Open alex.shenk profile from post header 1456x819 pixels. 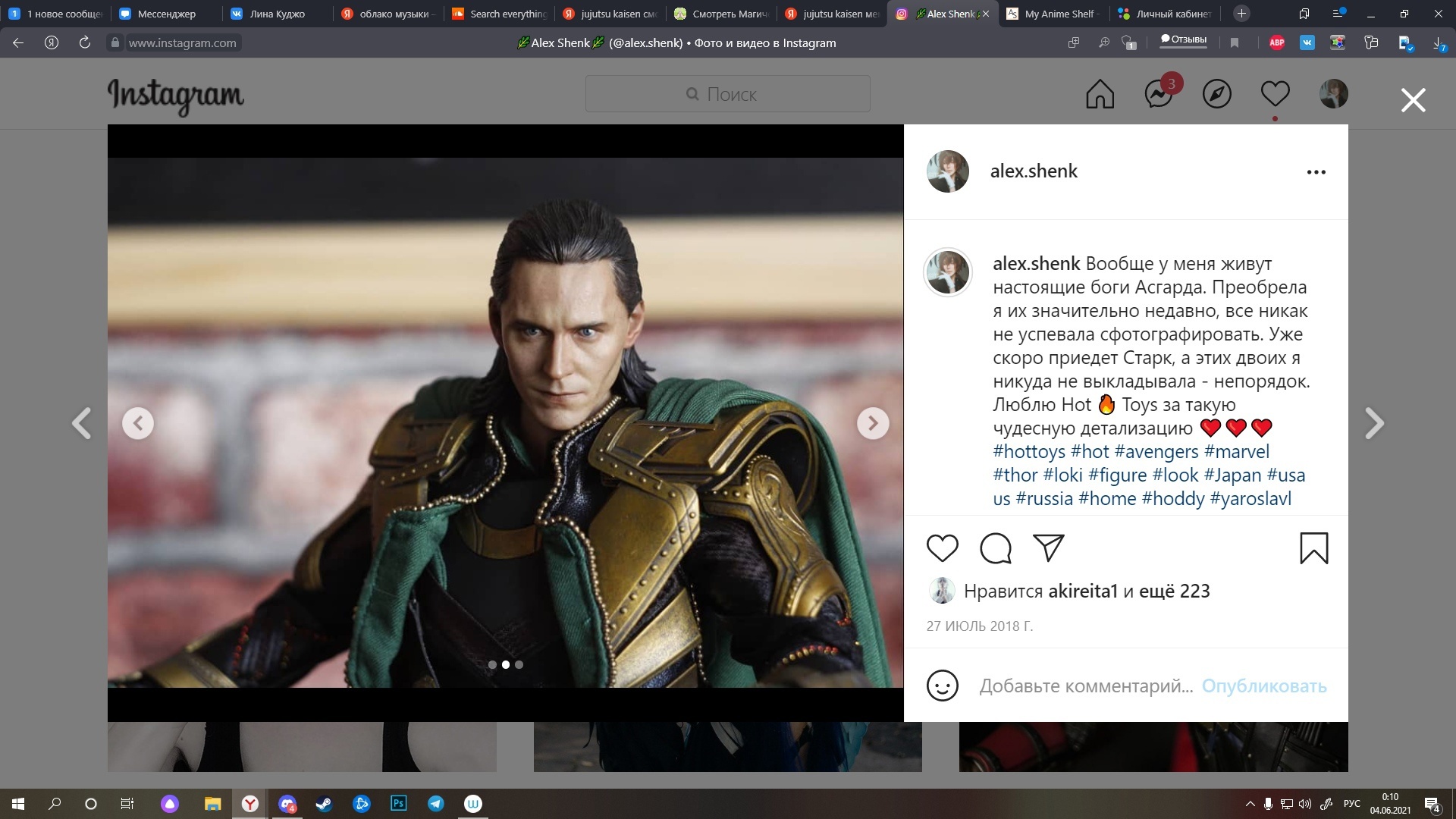[1034, 171]
